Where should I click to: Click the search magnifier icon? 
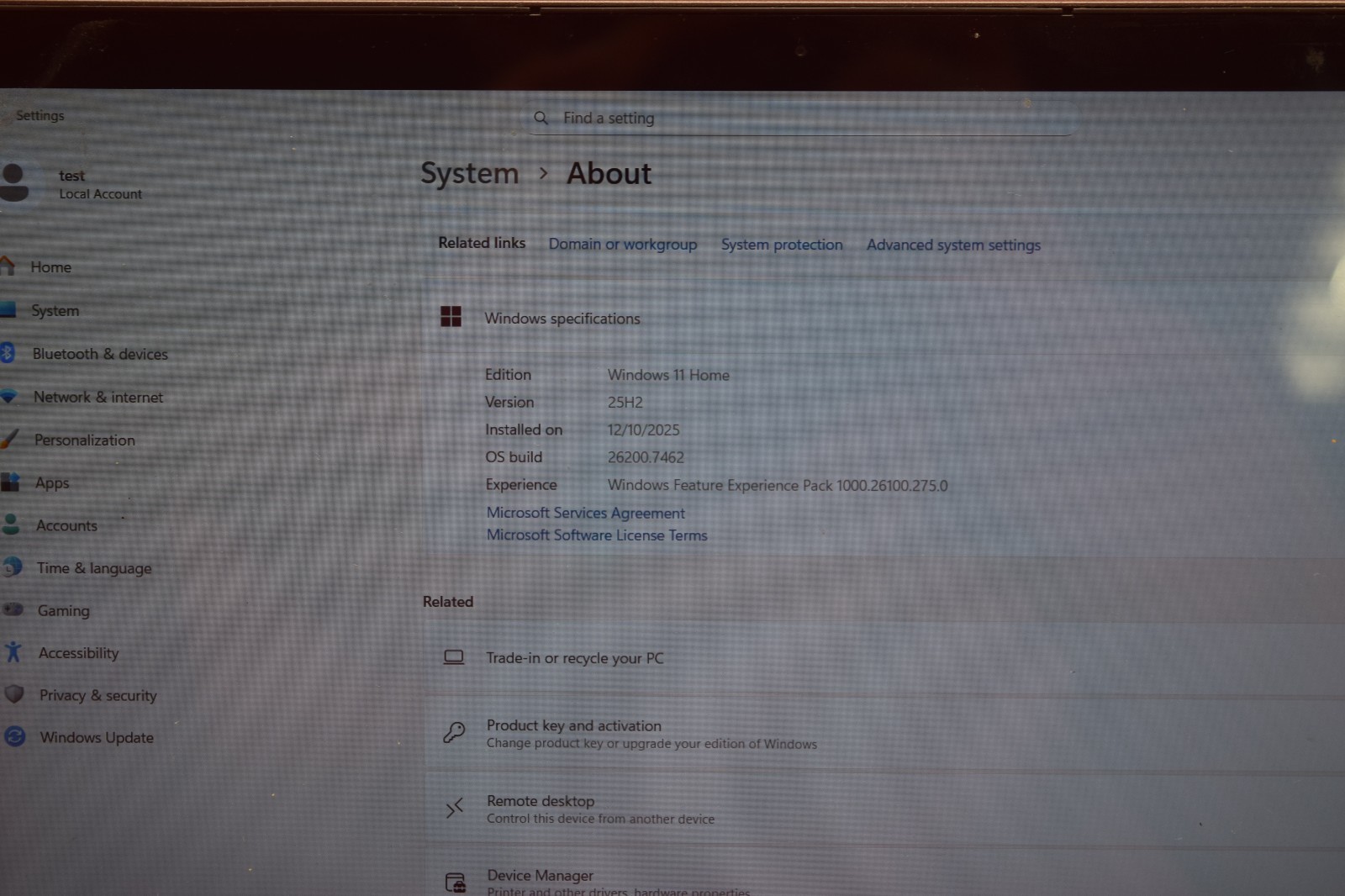pyautogui.click(x=541, y=119)
